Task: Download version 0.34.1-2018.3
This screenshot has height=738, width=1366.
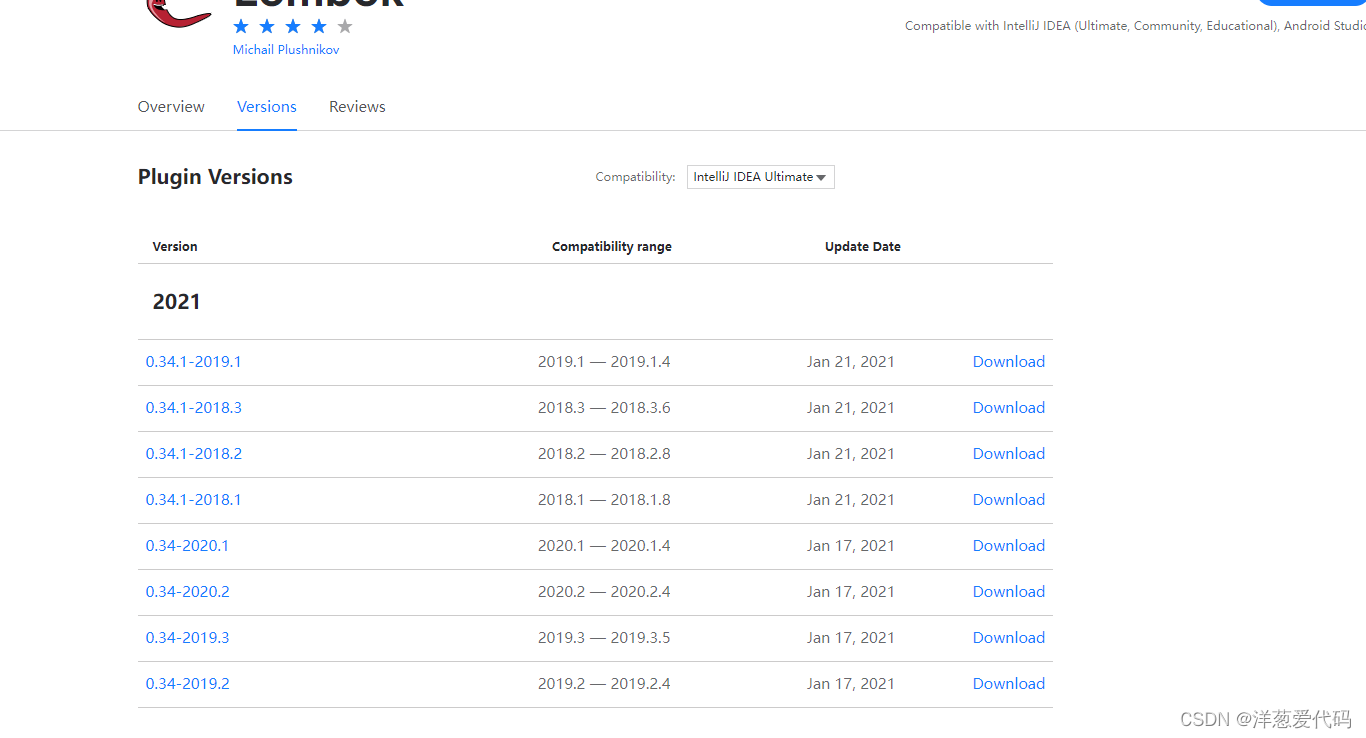Action: pyautogui.click(x=1009, y=408)
